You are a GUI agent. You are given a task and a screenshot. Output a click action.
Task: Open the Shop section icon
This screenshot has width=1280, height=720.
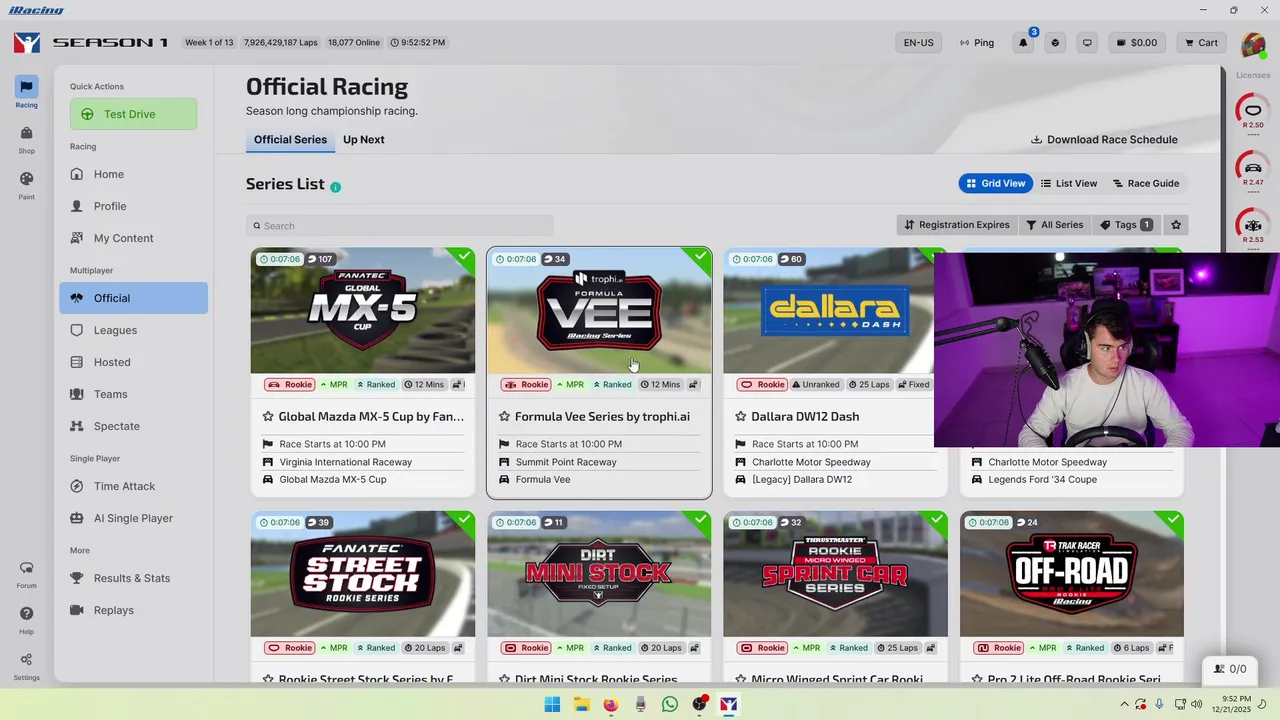coord(26,139)
